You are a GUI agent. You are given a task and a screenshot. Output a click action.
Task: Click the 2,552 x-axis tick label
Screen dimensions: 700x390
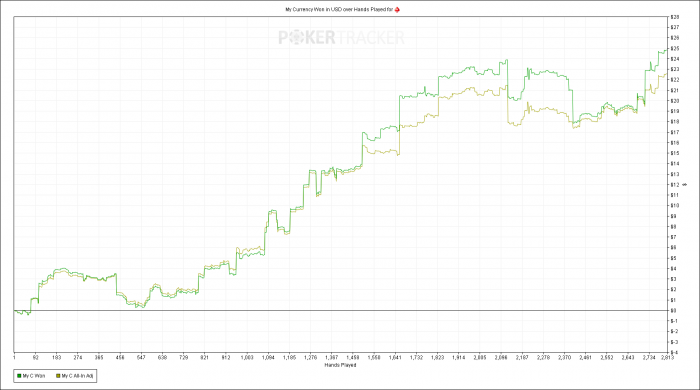click(x=607, y=357)
